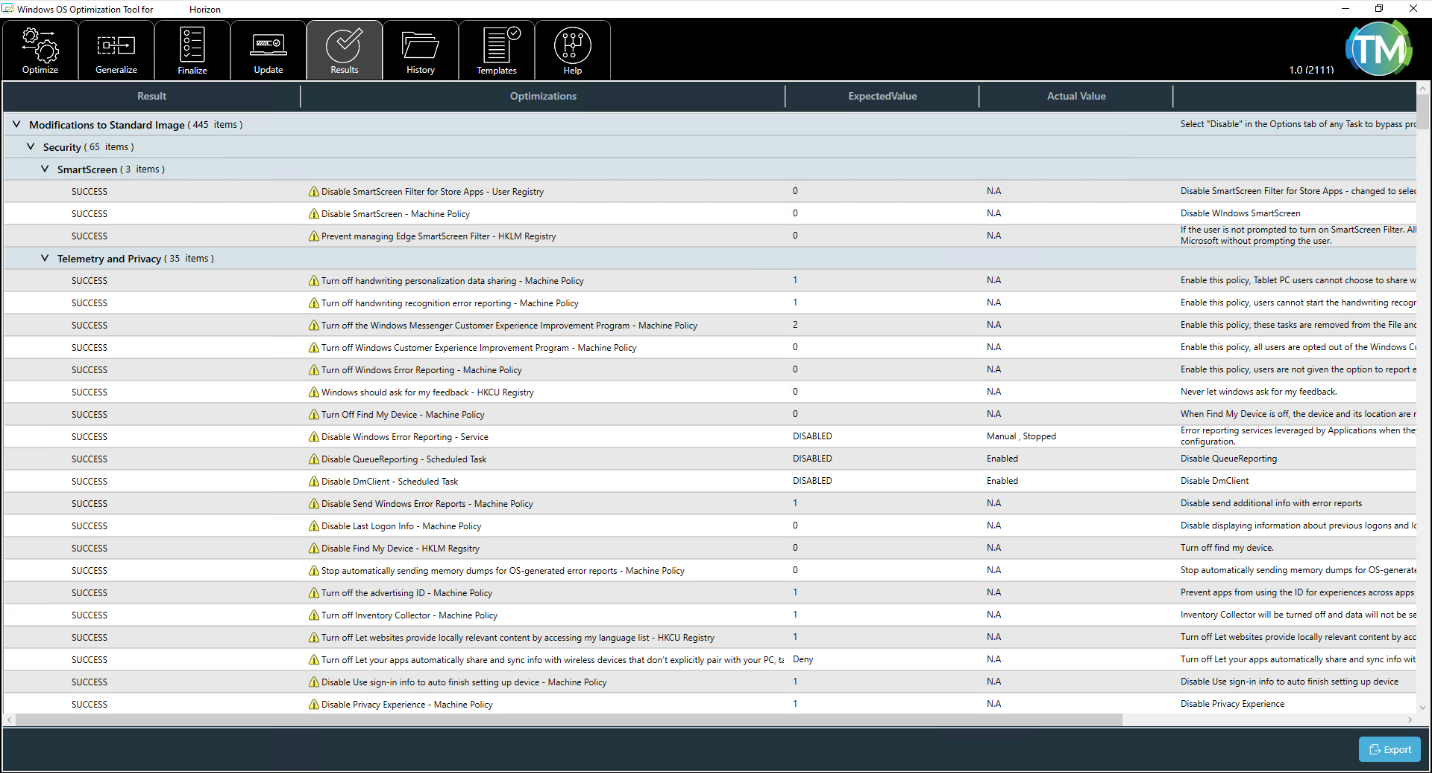Image resolution: width=1432 pixels, height=773 pixels.
Task: Select "Stop automatically sending memory dumps" optimization text
Action: 503,571
